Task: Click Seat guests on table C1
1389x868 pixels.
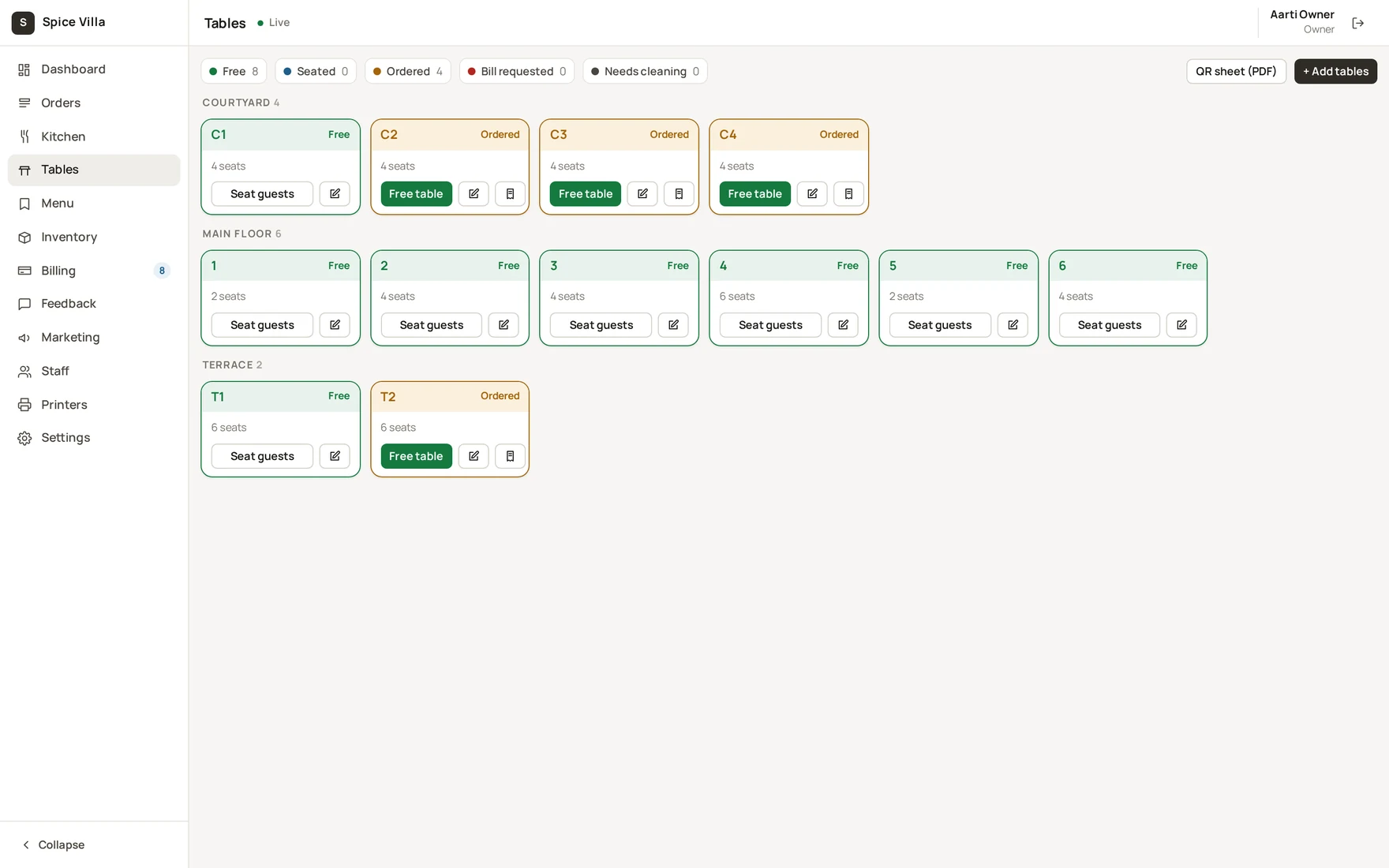Action: [262, 194]
